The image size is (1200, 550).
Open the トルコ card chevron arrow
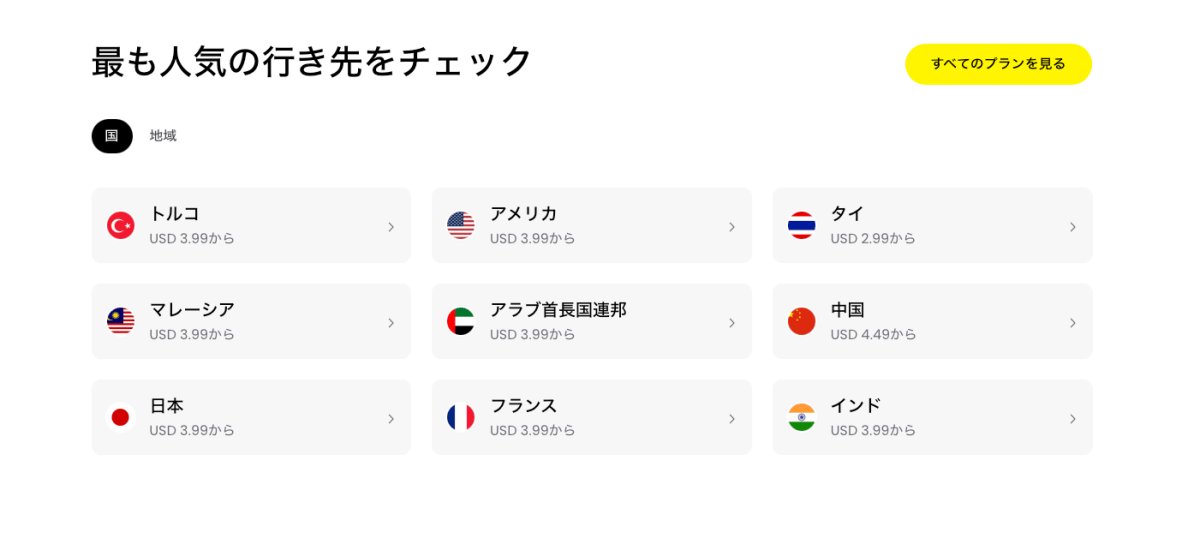point(391,227)
